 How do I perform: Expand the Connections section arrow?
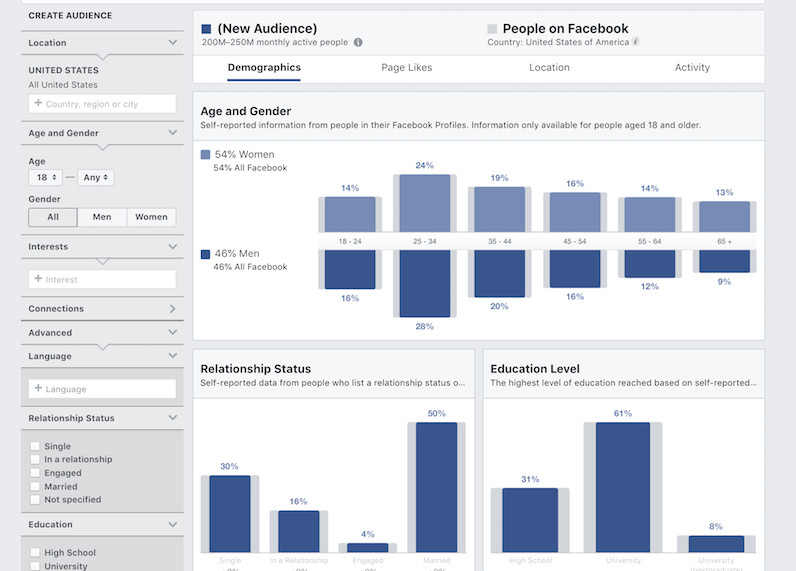click(x=173, y=309)
